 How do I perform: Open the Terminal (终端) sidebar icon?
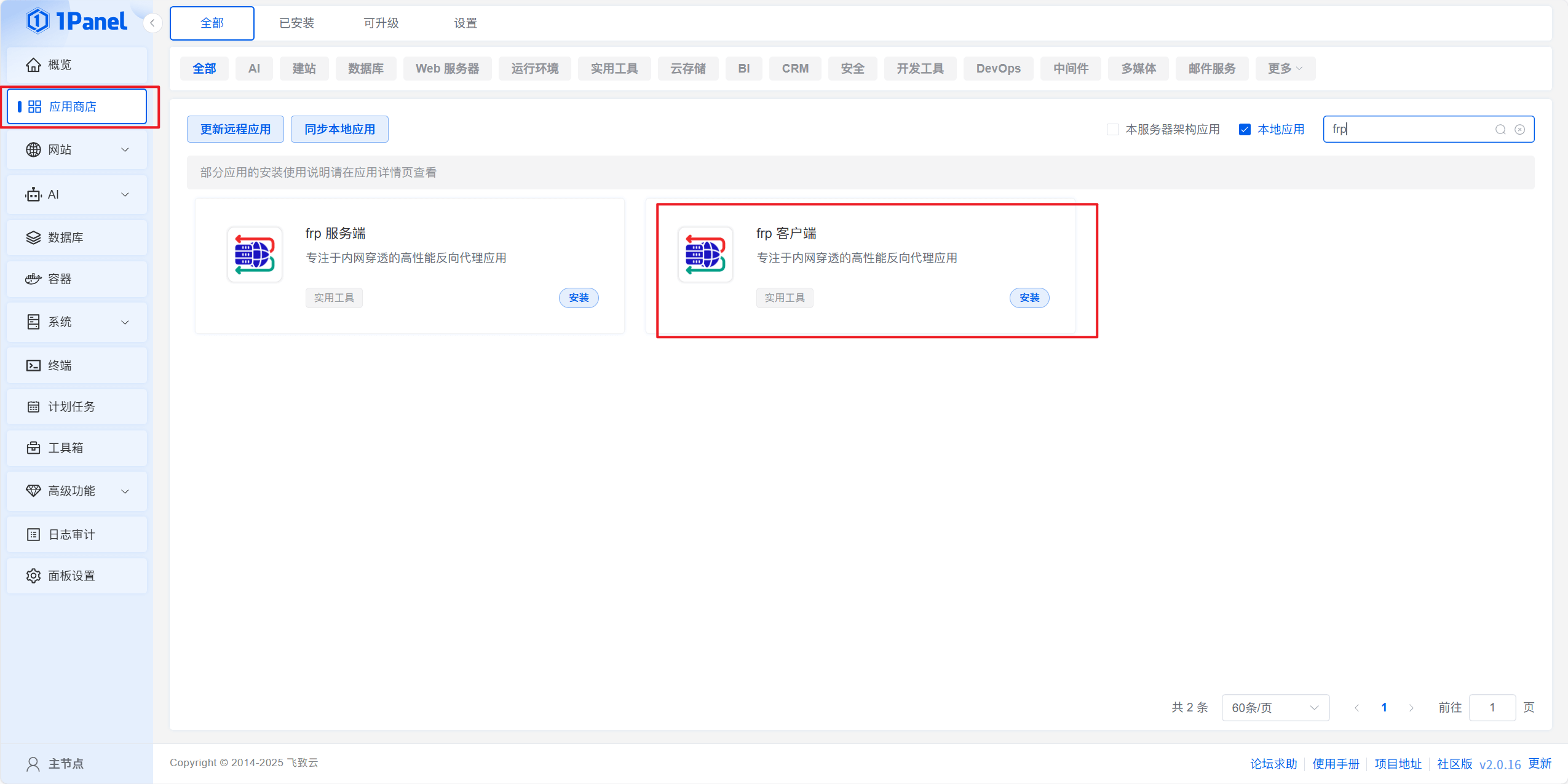[x=33, y=365]
